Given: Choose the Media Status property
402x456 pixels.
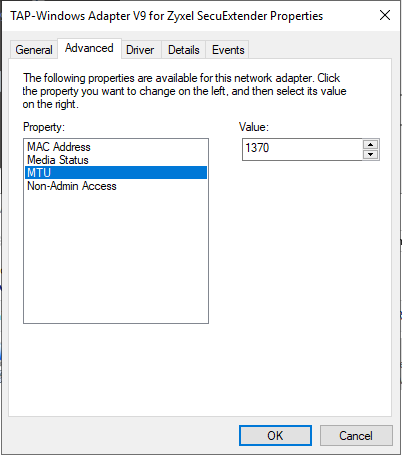Looking at the screenshot, I should click(58, 160).
